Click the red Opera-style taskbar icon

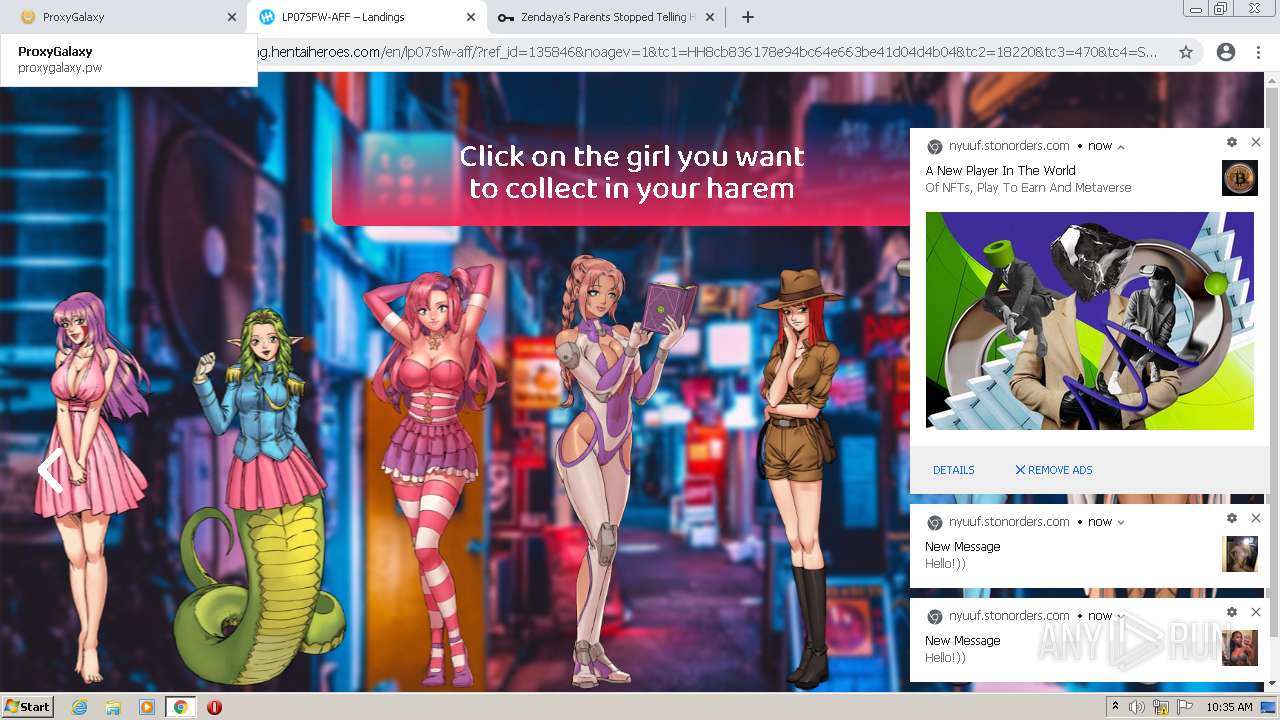(x=214, y=707)
